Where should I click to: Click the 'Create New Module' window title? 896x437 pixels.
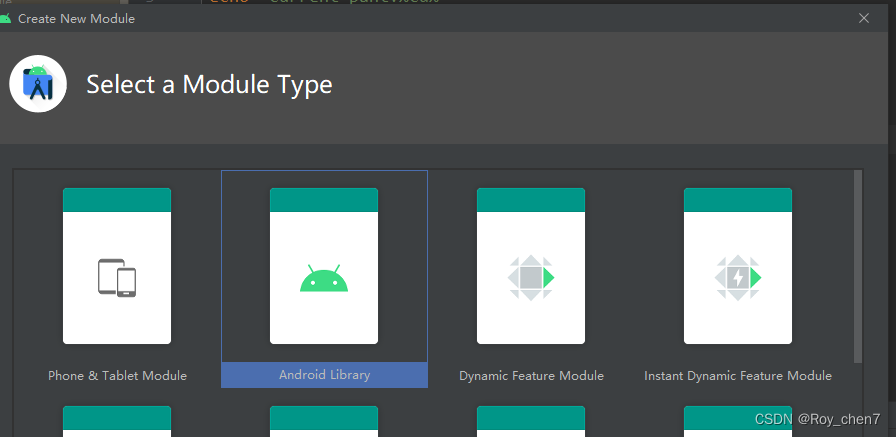(x=77, y=19)
